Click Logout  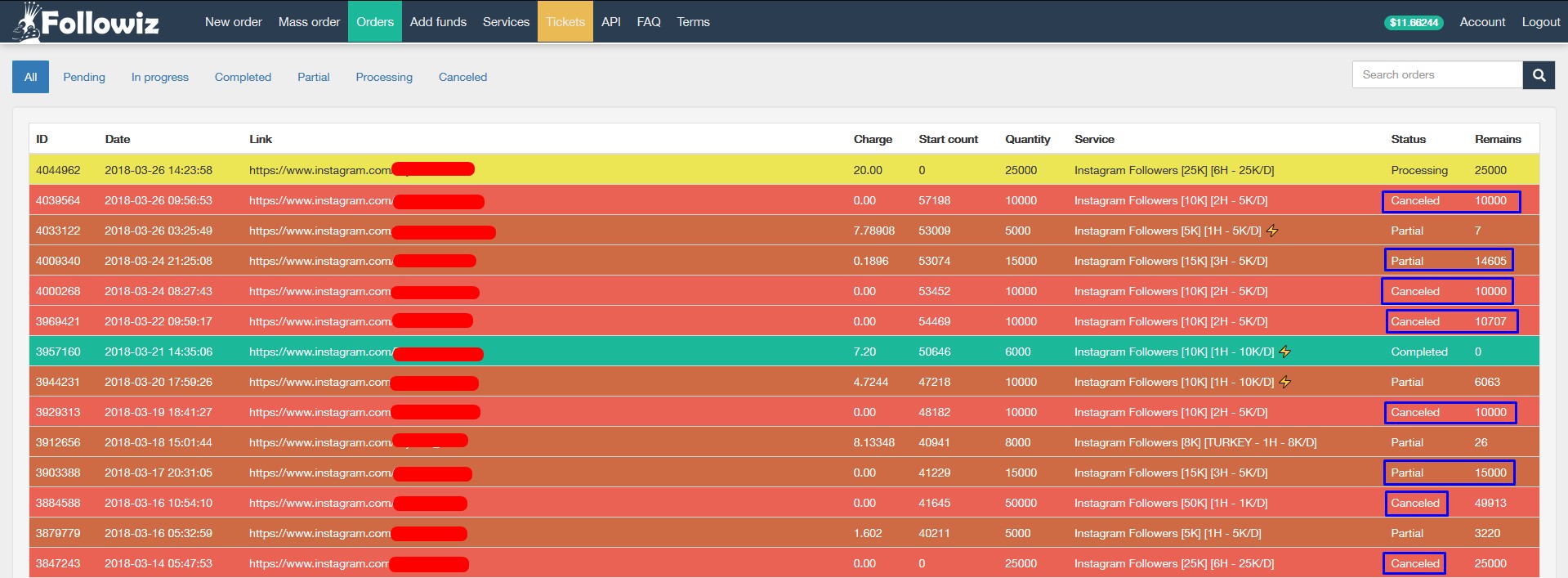(1540, 22)
